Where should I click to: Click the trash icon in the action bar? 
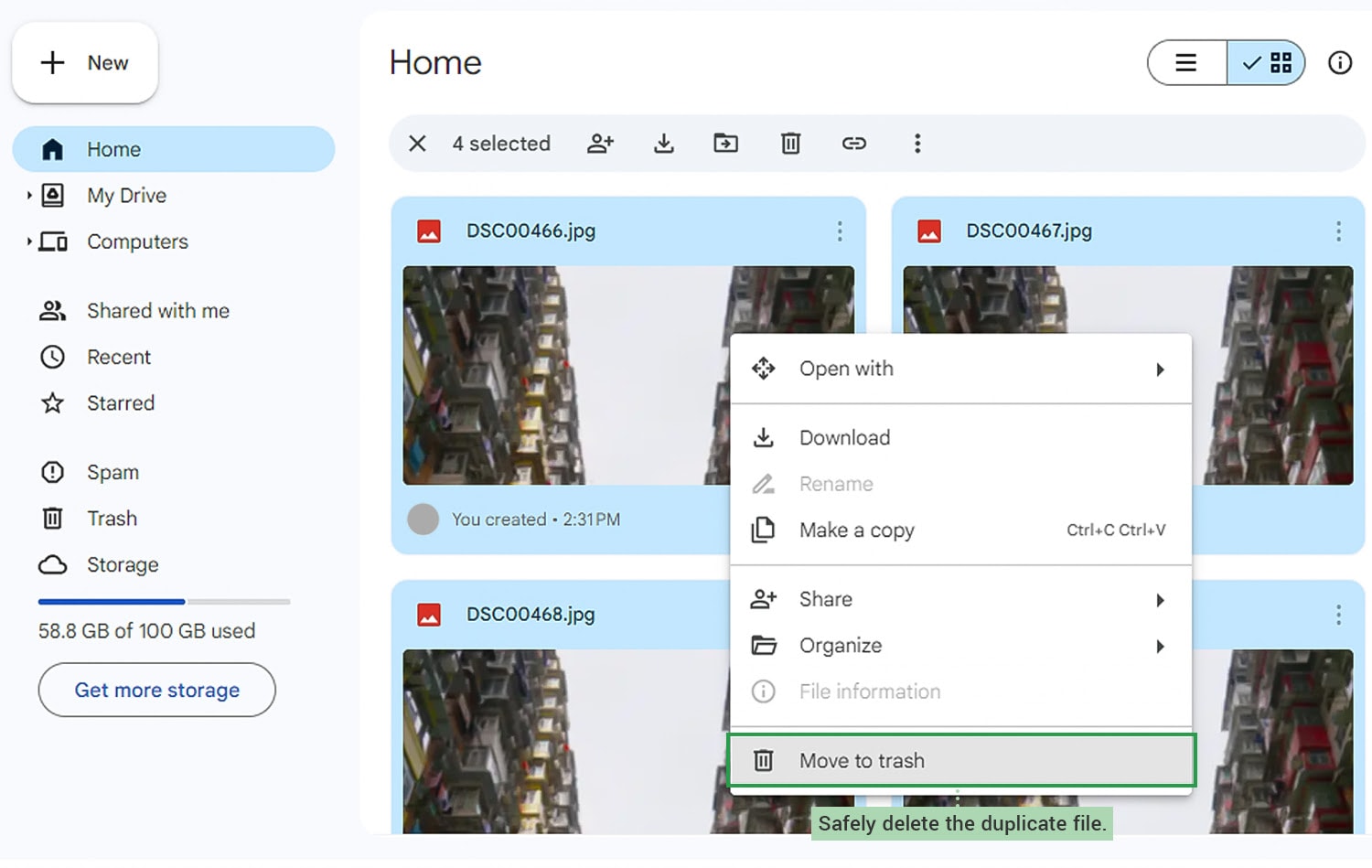[x=790, y=144]
